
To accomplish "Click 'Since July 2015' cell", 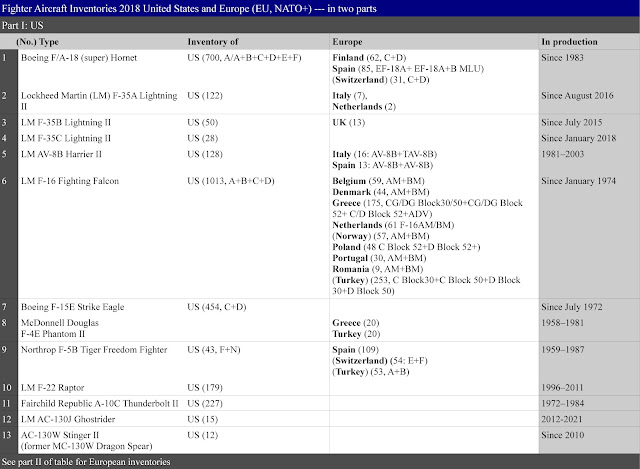I will pyautogui.click(x=571, y=122).
